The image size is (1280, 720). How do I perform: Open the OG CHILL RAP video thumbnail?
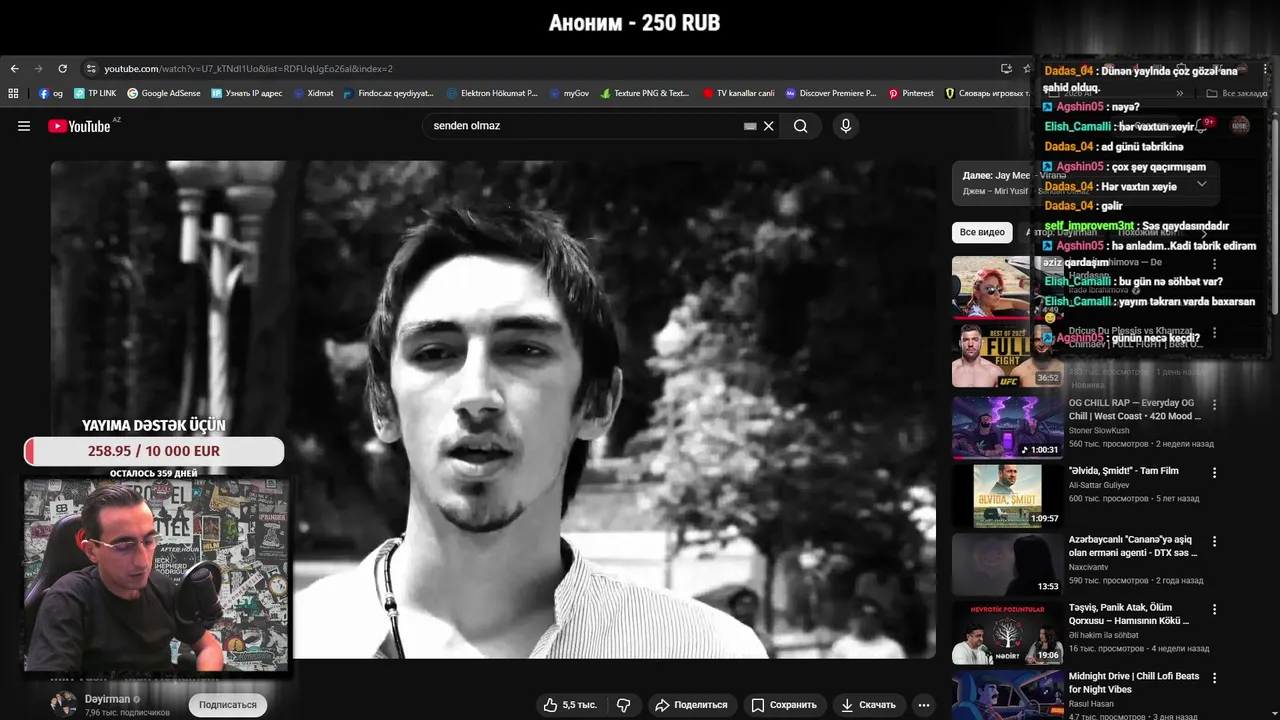(x=1007, y=428)
